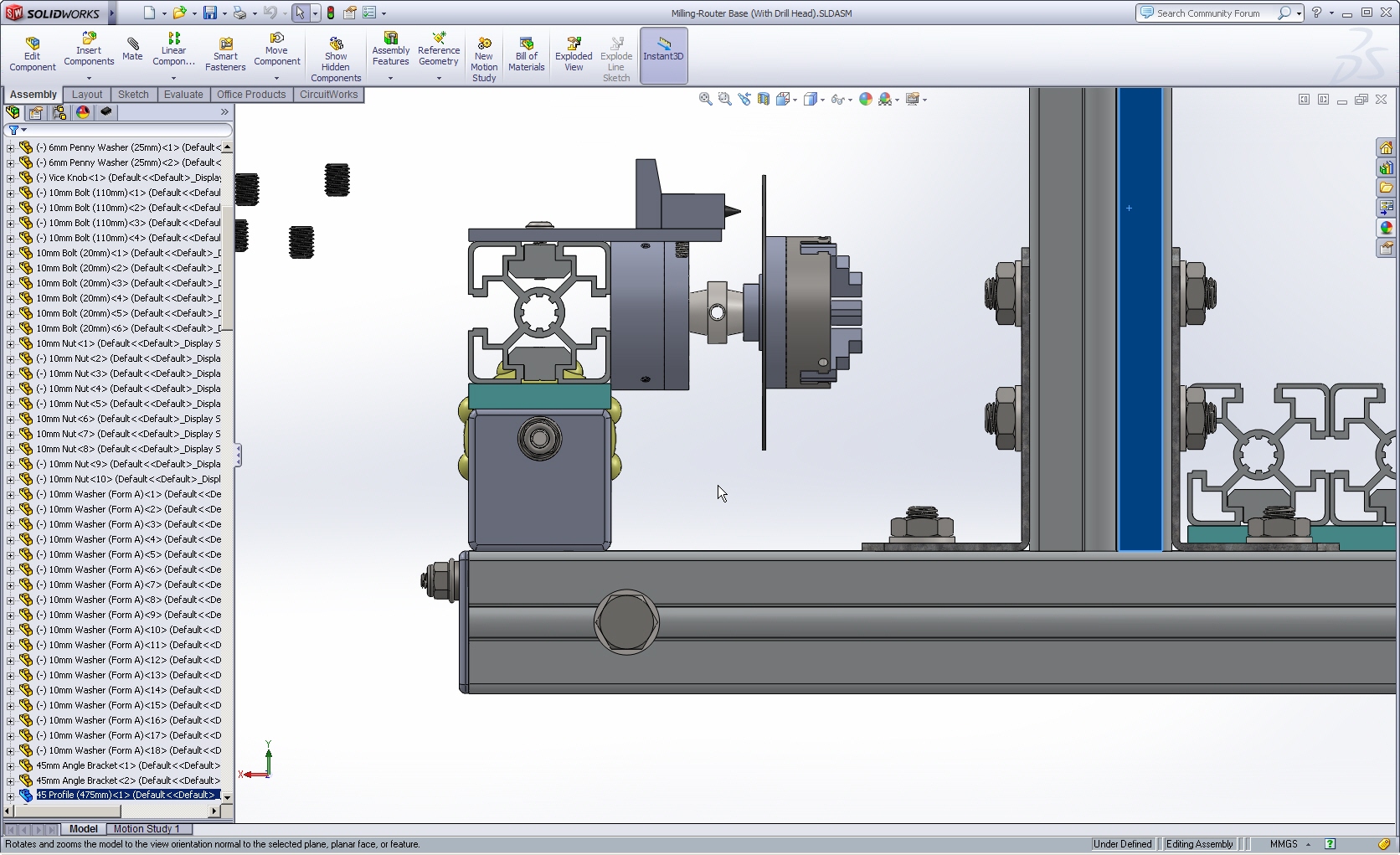This screenshot has height=855, width=1400.
Task: Click the Zoom to Fit icon
Action: coord(706,99)
